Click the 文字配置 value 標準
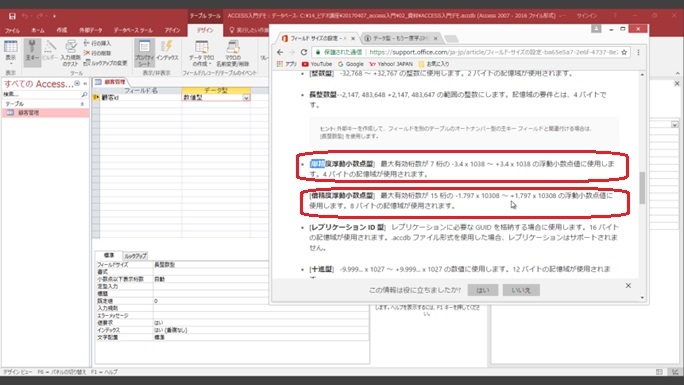This screenshot has height=385, width=684. tap(260, 337)
